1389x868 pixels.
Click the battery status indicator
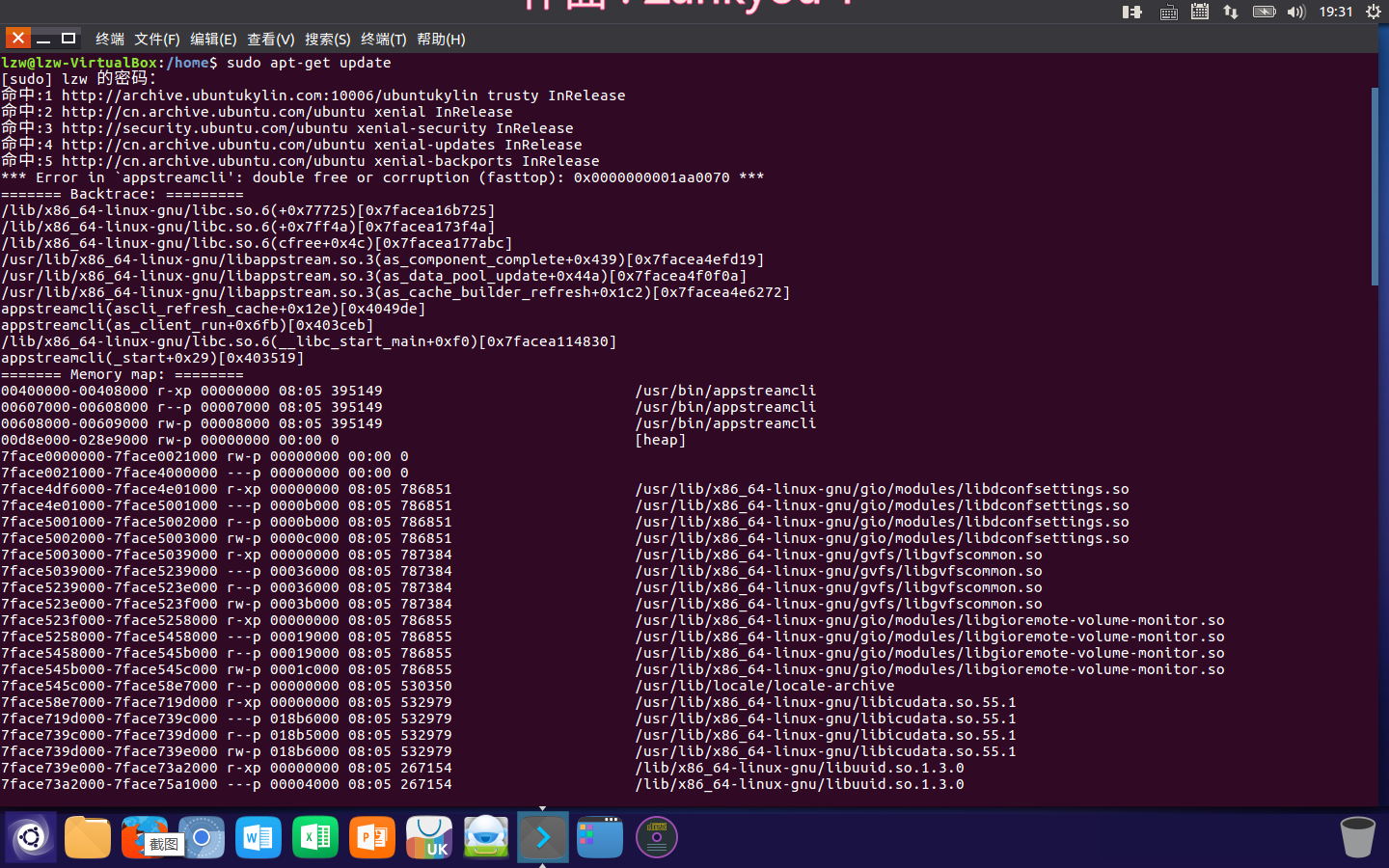click(x=1264, y=13)
